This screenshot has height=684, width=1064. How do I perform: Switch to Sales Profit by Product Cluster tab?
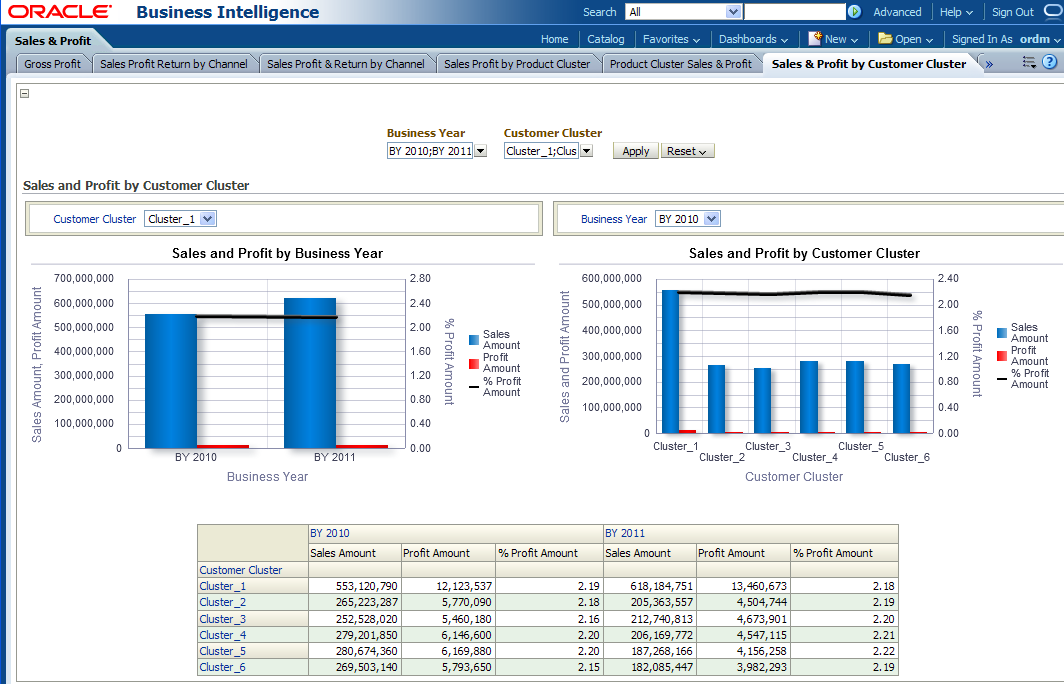(x=517, y=63)
